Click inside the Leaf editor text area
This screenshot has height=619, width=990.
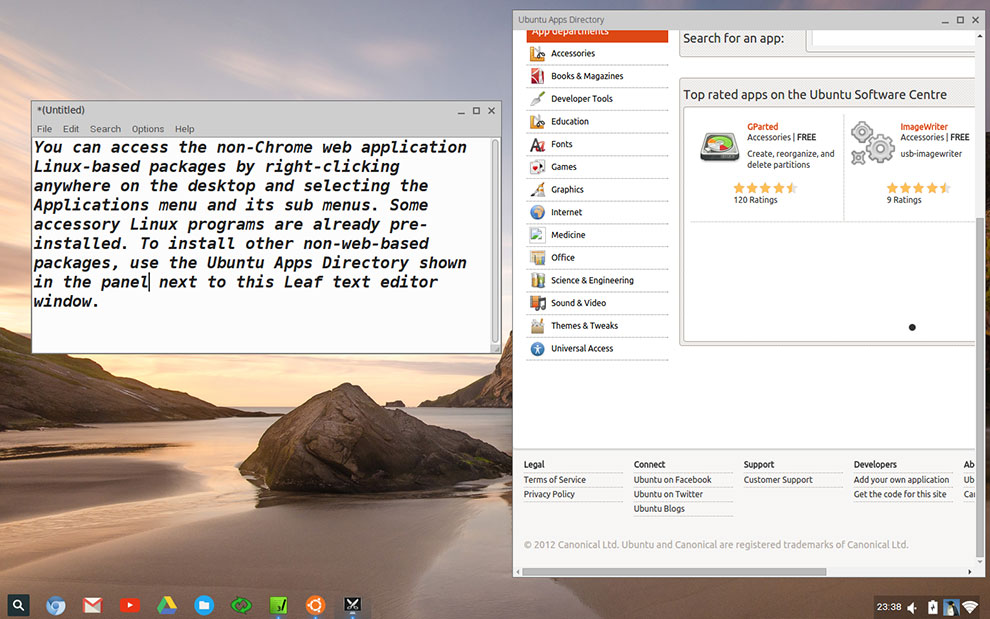point(261,245)
